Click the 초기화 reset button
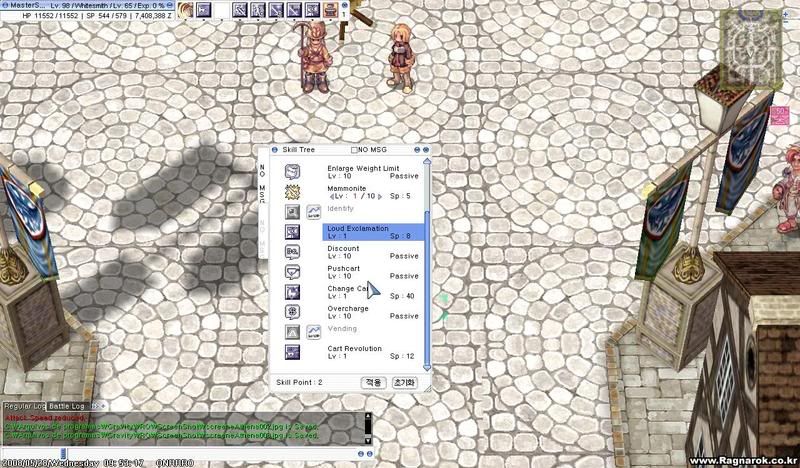800x468 pixels. pos(405,382)
